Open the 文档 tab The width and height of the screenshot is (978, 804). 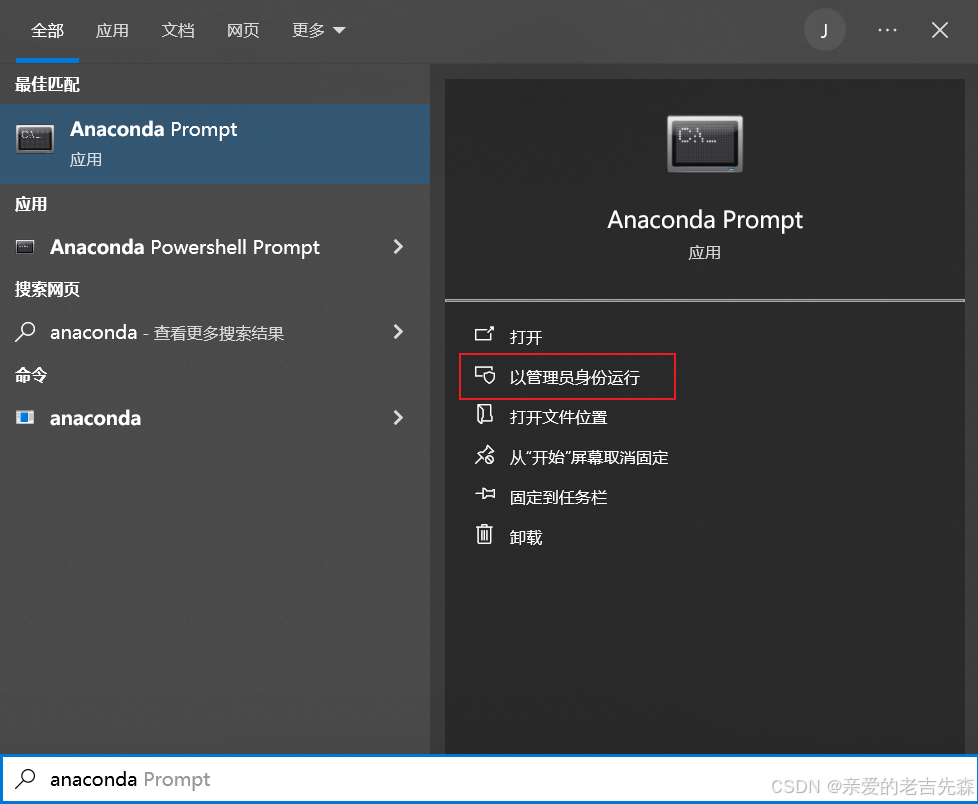[178, 30]
